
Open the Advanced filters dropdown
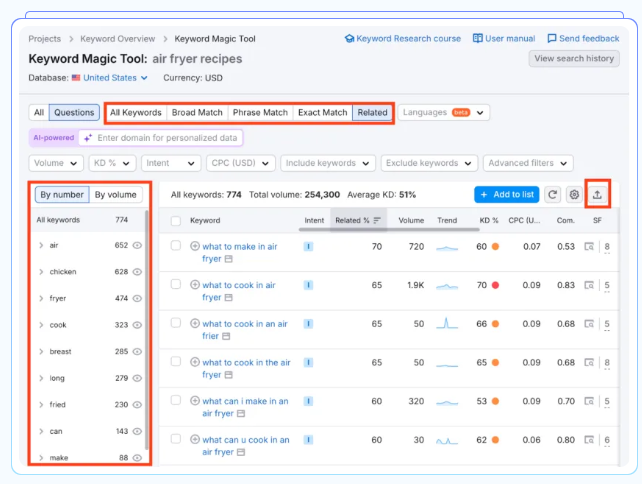(x=528, y=163)
